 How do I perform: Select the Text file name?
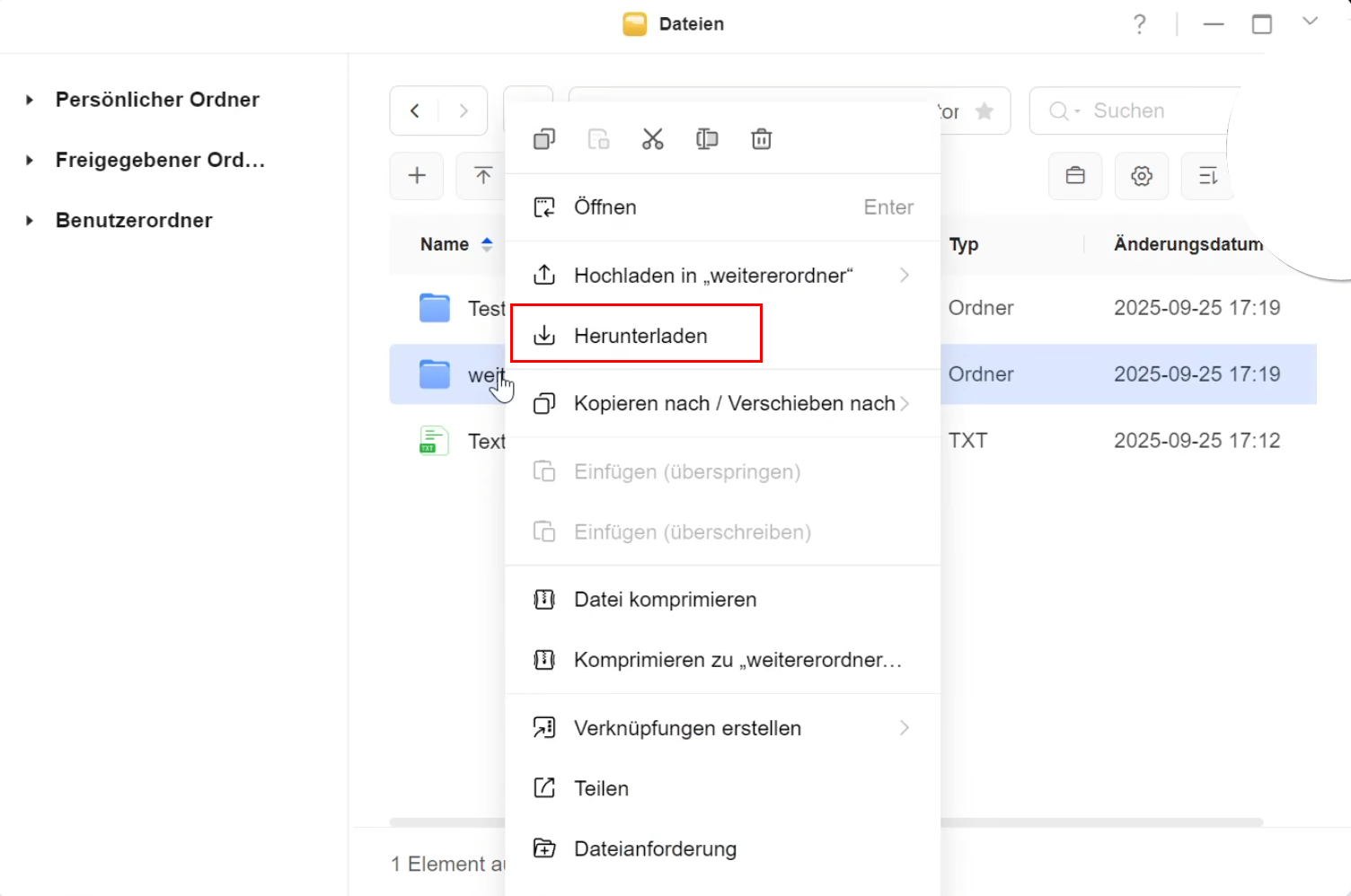pos(487,441)
